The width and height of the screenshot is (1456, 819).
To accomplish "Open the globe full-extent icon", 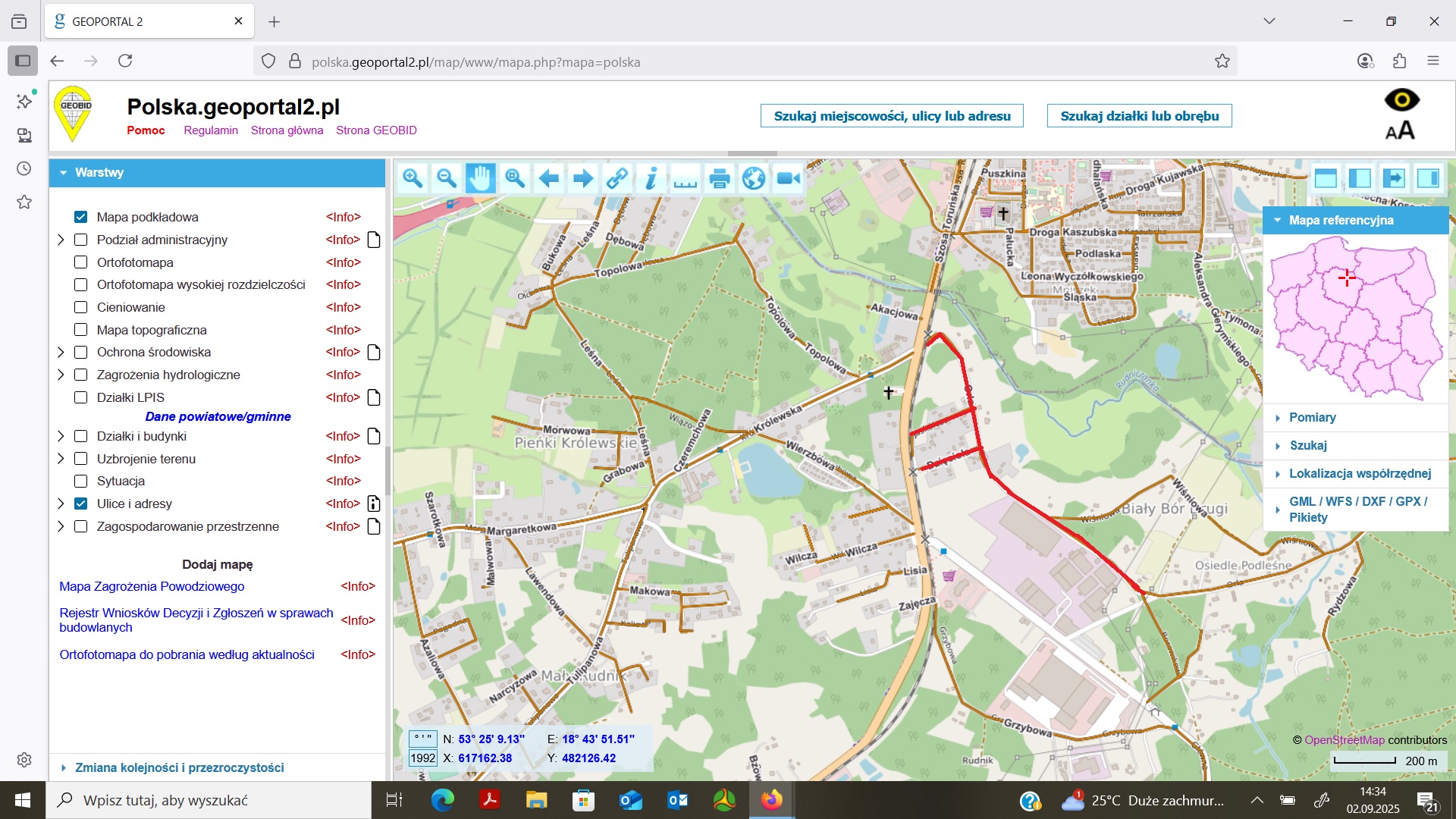I will click(754, 178).
